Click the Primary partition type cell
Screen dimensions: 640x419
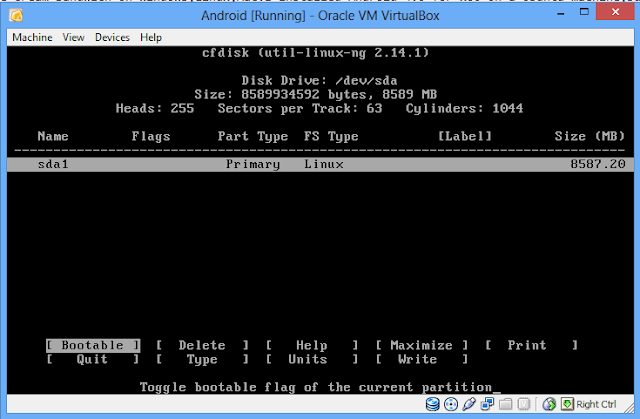(x=253, y=164)
